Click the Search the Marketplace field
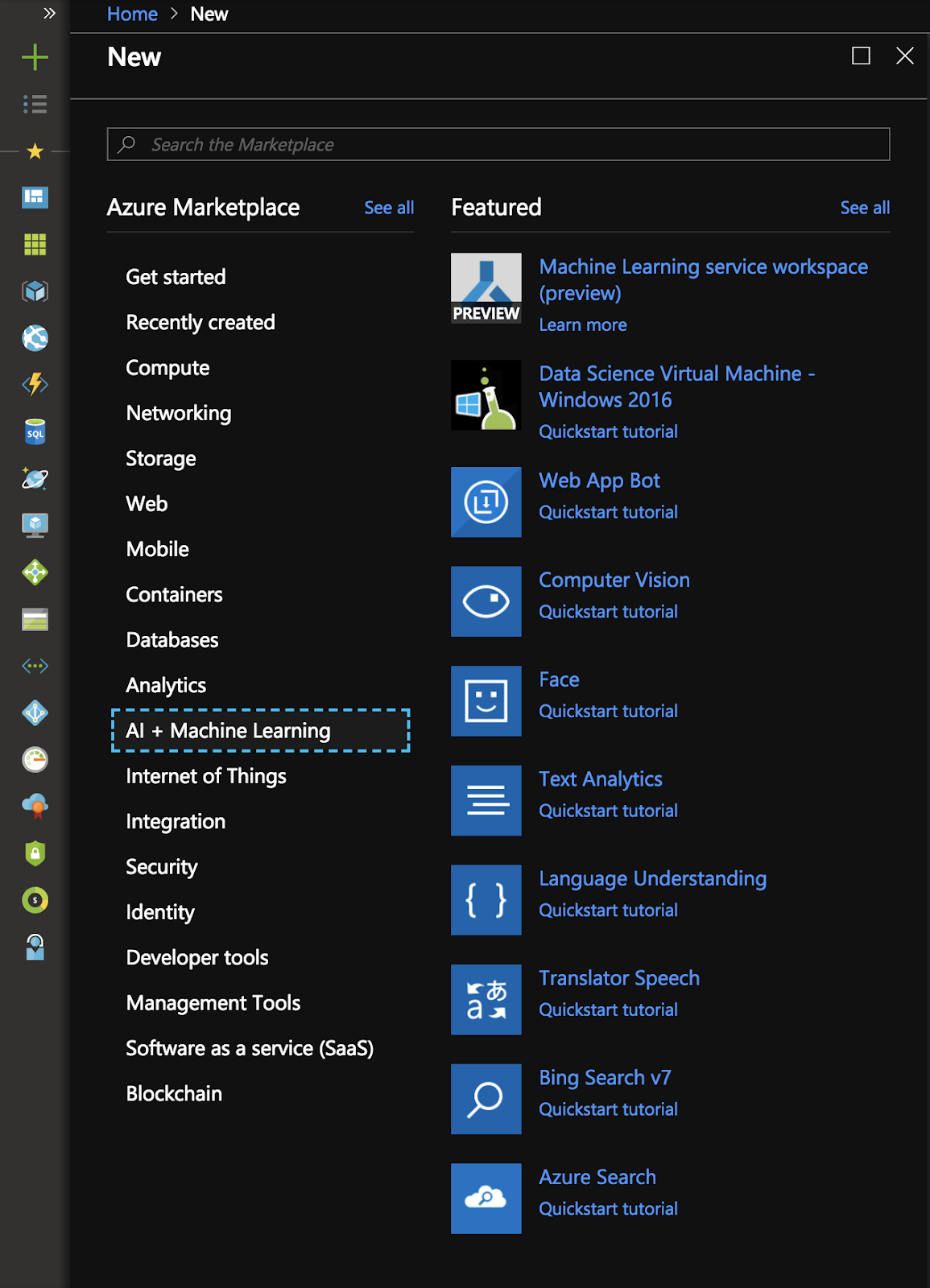This screenshot has height=1288, width=930. [x=498, y=144]
